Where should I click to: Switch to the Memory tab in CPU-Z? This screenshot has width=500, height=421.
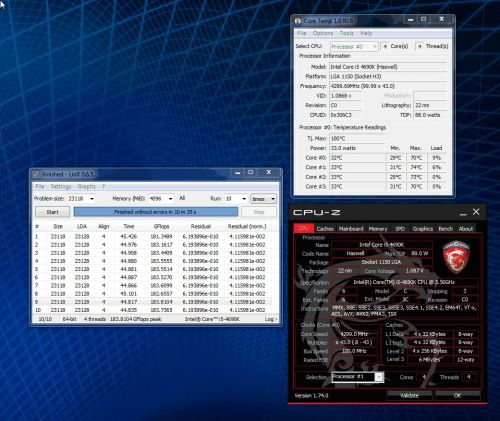[x=378, y=229]
